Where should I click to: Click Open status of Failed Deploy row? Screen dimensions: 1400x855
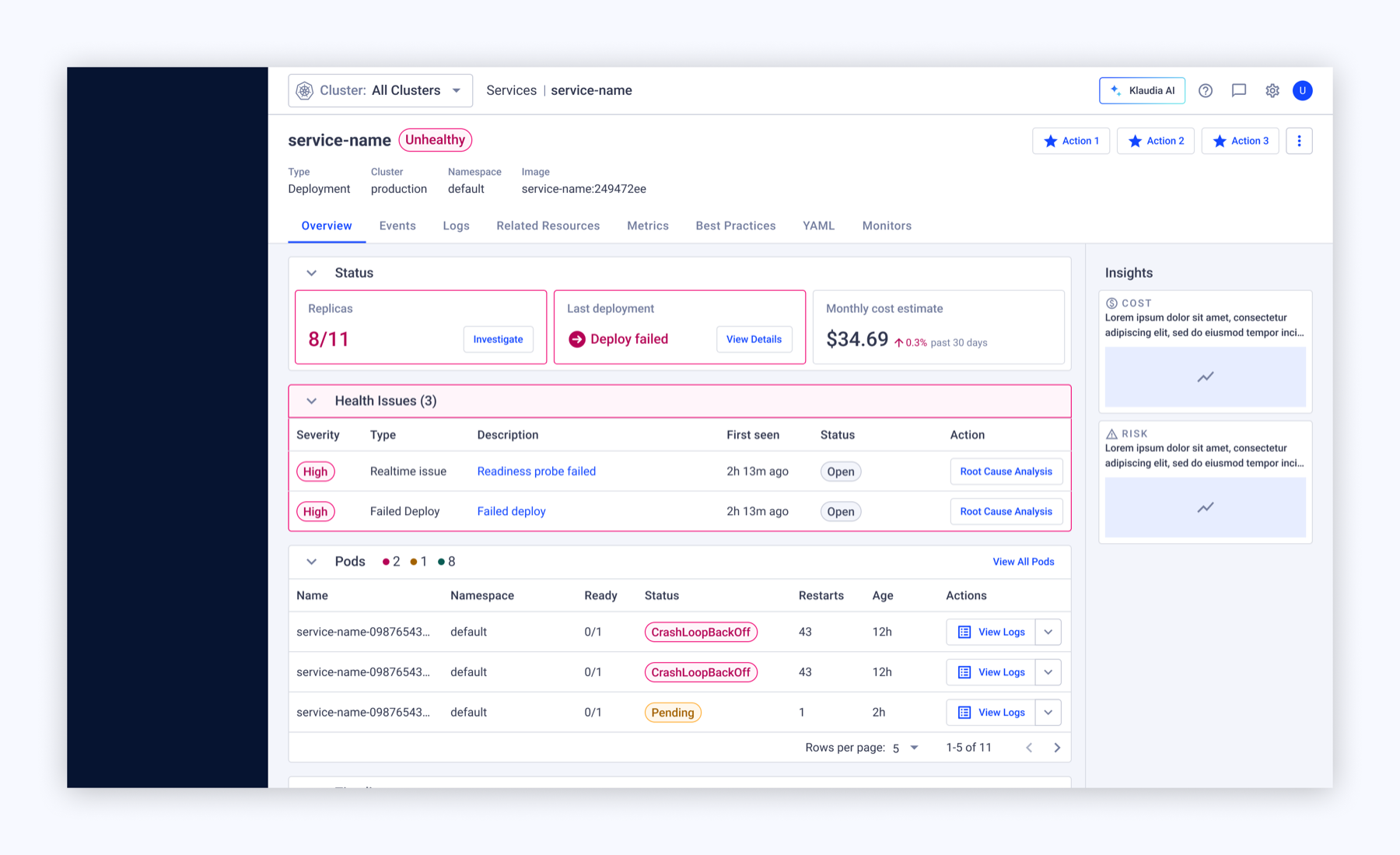pos(841,511)
